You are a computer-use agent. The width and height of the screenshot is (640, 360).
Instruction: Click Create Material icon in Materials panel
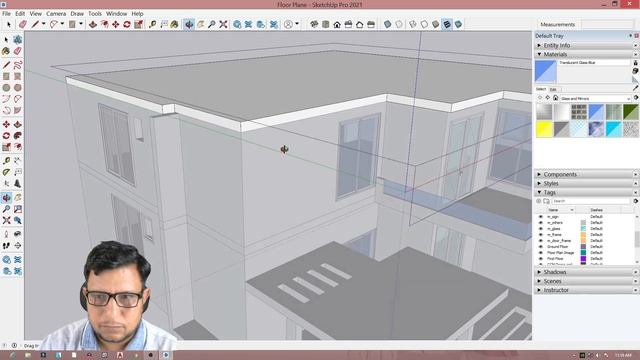pos(635,71)
